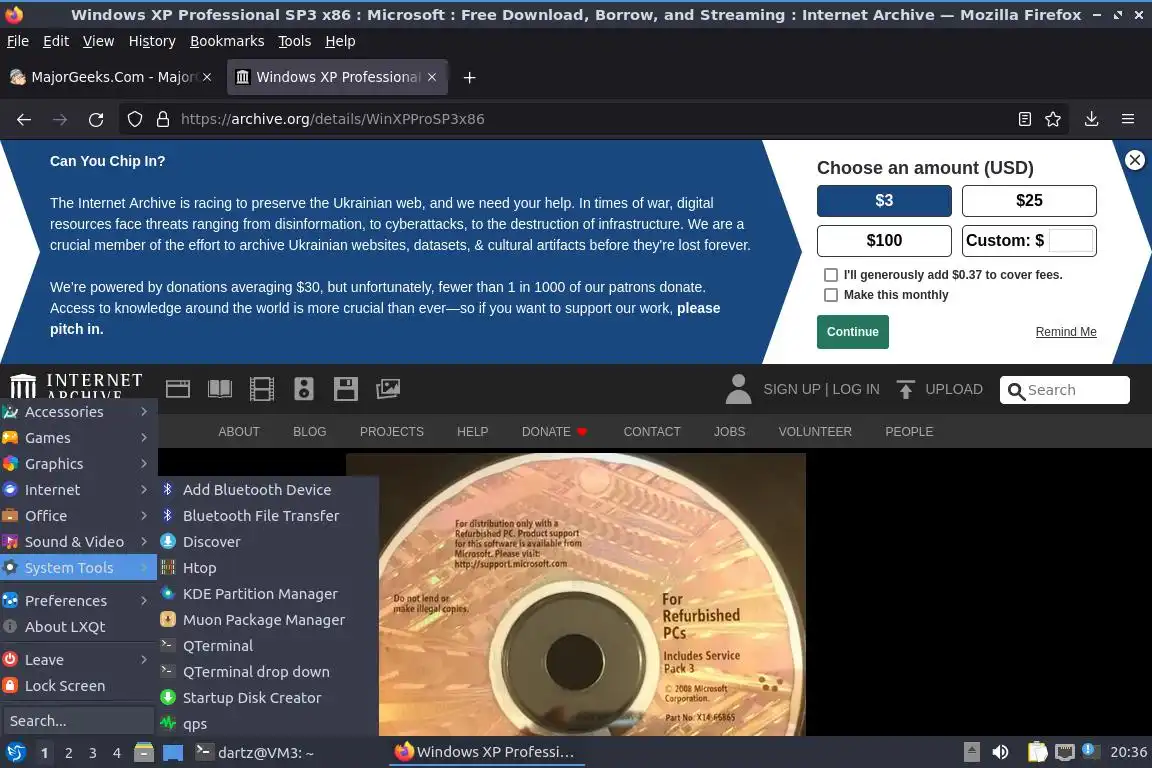The width and height of the screenshot is (1152, 768).
Task: Switch to virtual desktop 3
Action: click(x=93, y=753)
